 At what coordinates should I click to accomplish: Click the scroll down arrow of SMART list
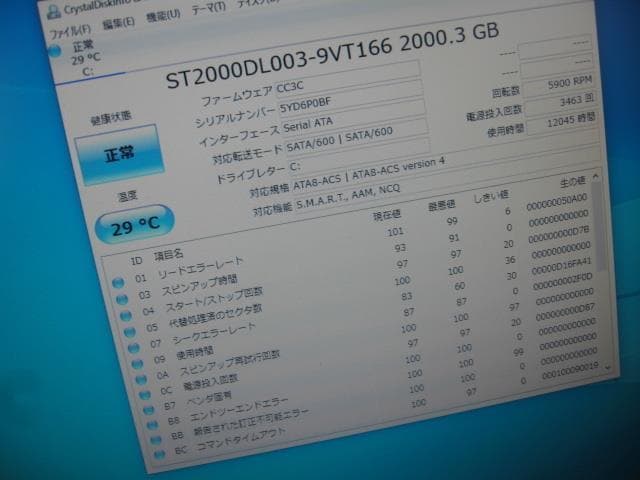[608, 368]
